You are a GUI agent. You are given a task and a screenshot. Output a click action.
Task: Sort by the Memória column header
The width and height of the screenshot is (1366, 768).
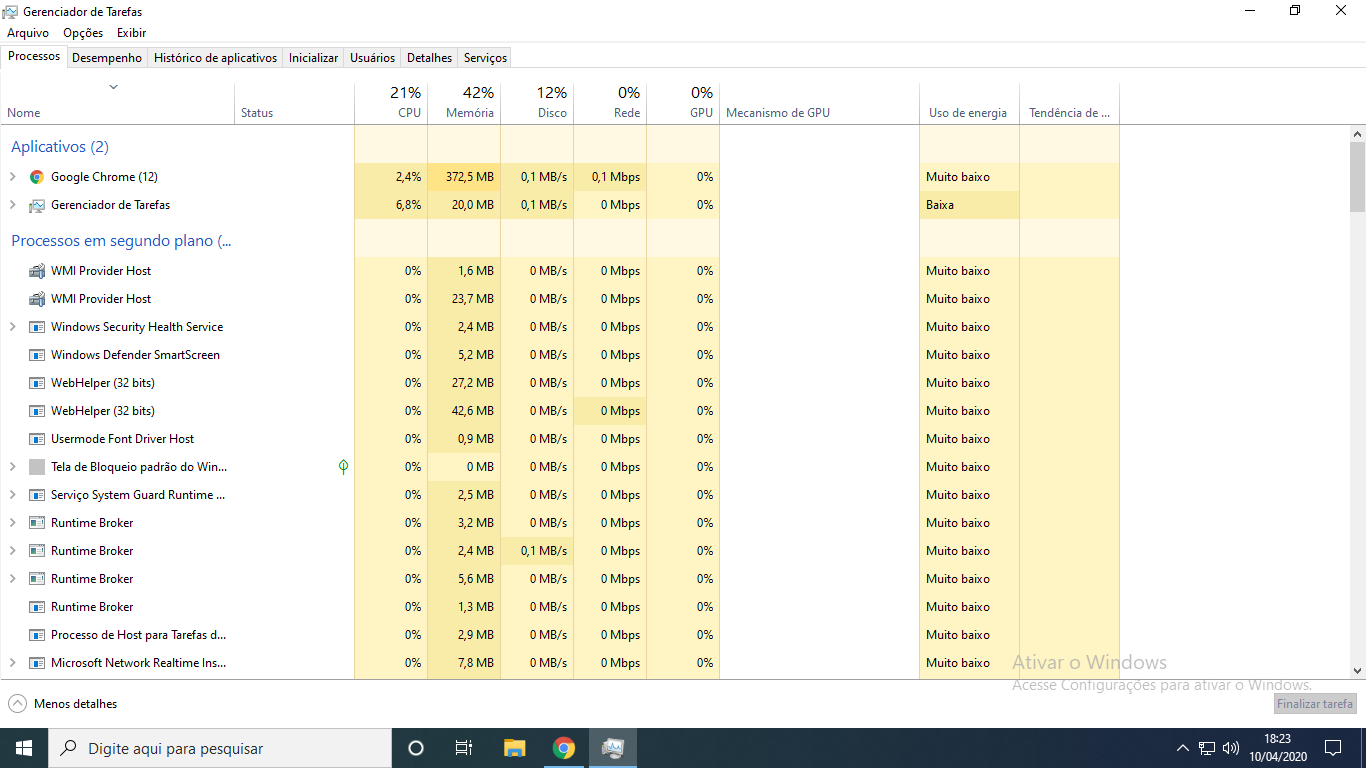click(x=464, y=103)
